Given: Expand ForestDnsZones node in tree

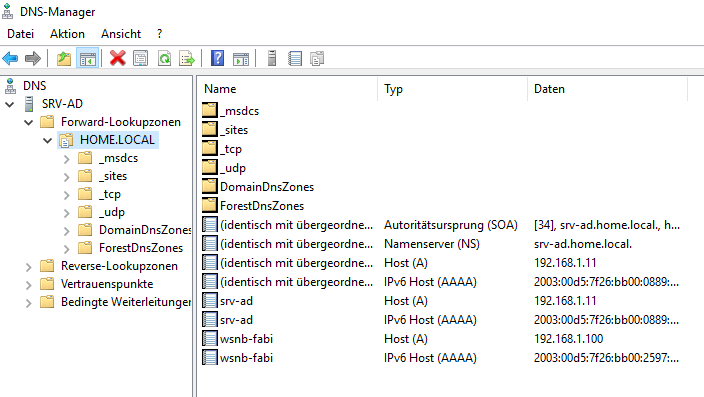Looking at the screenshot, I should click(x=66, y=249).
